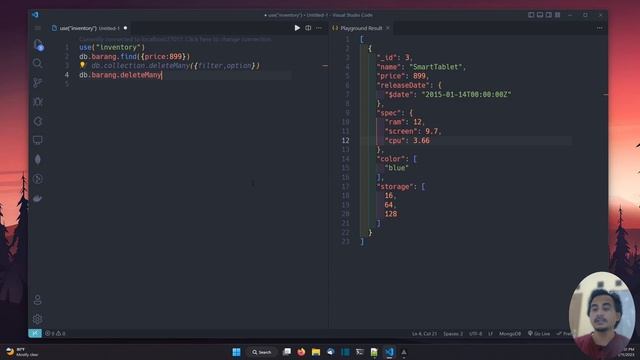
Task: Change end of line via LF status item
Action: pos(490,333)
